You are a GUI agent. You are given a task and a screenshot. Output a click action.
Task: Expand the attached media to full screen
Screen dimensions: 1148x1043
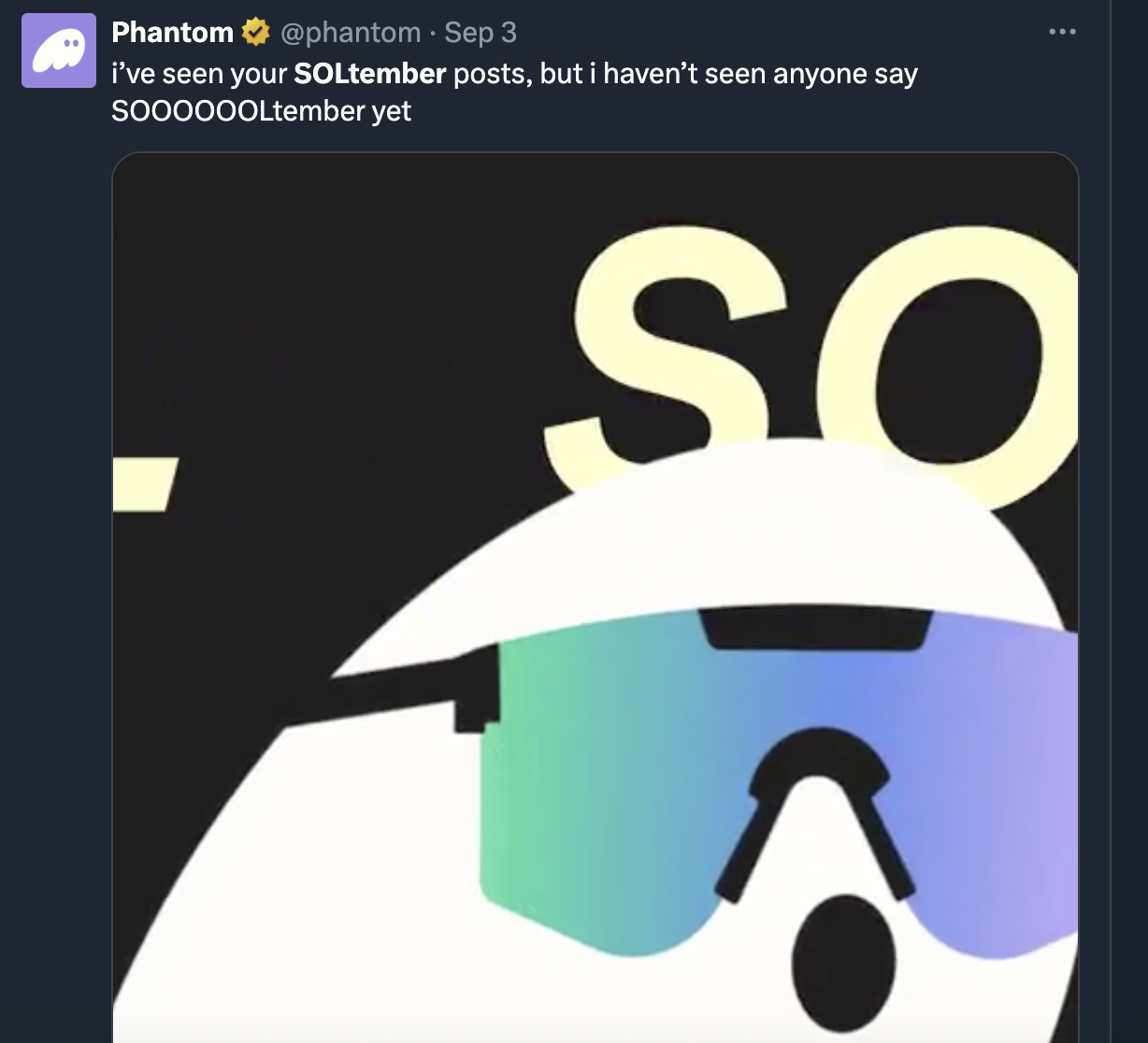click(595, 598)
